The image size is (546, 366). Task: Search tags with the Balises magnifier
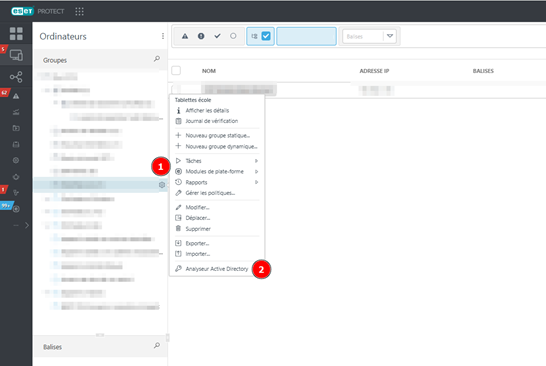[x=157, y=345]
